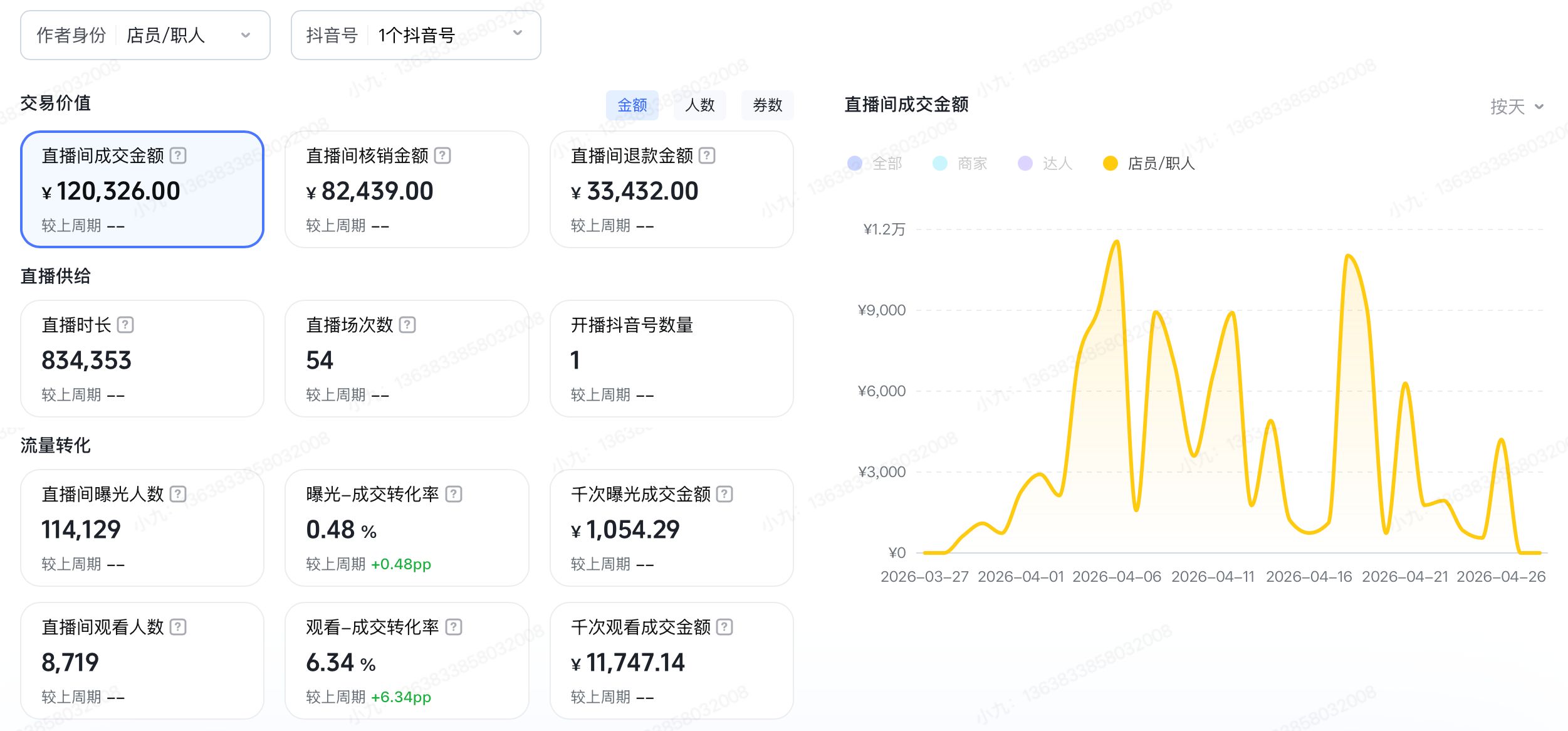Click the 2026-04-06 date label on chart
The height and width of the screenshot is (731, 1568).
(x=1117, y=577)
